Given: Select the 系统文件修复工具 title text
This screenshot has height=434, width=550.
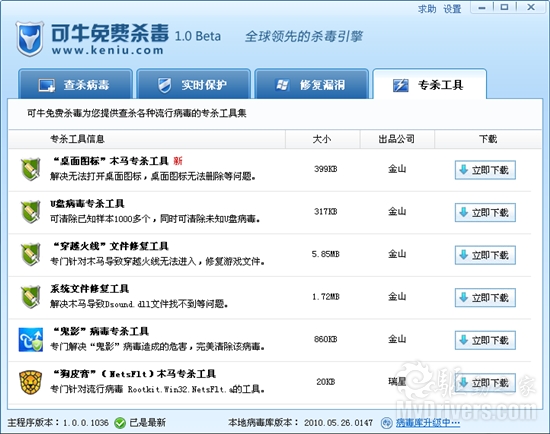Looking at the screenshot, I should pyautogui.click(x=89, y=289).
